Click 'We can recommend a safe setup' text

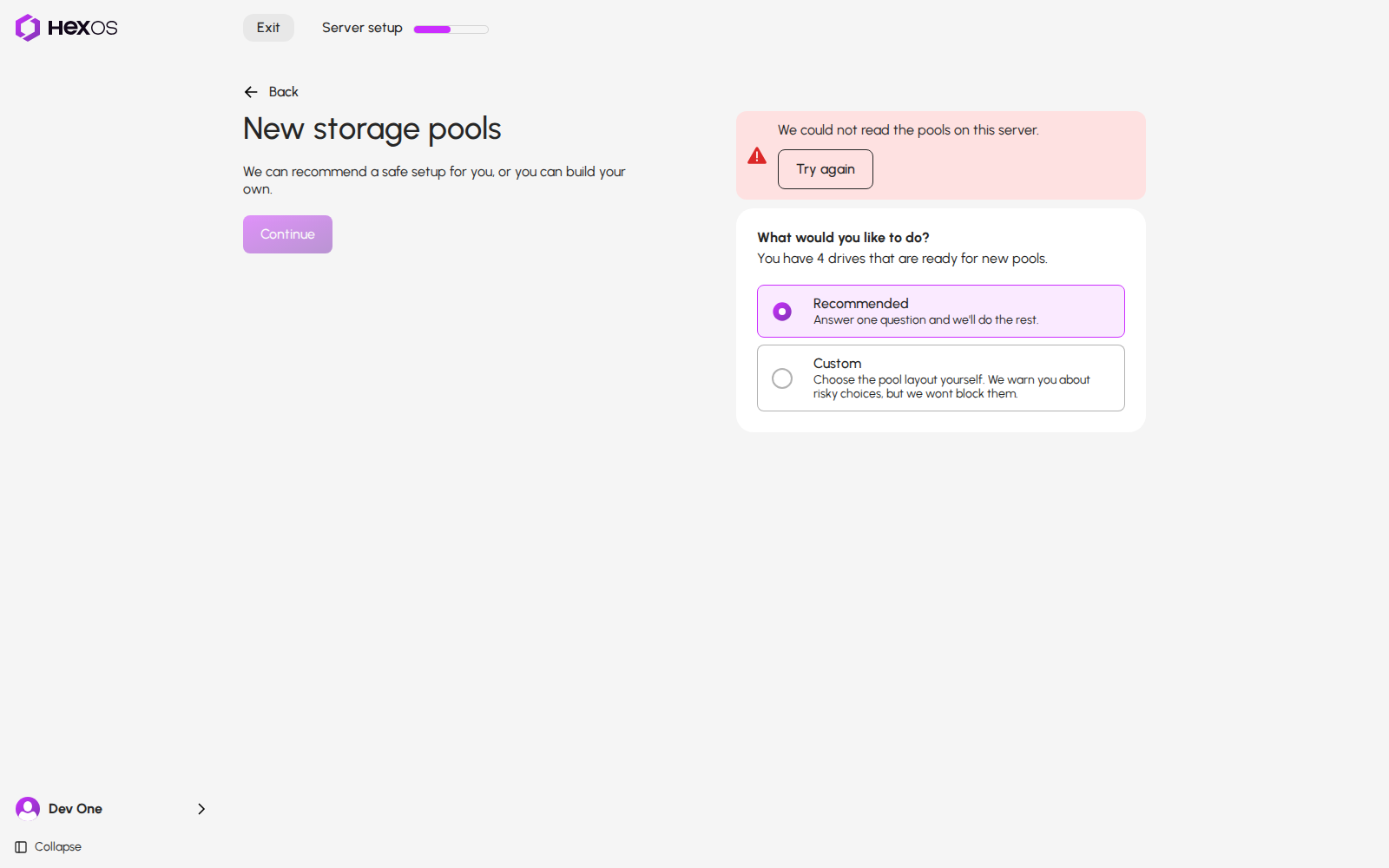(434, 181)
